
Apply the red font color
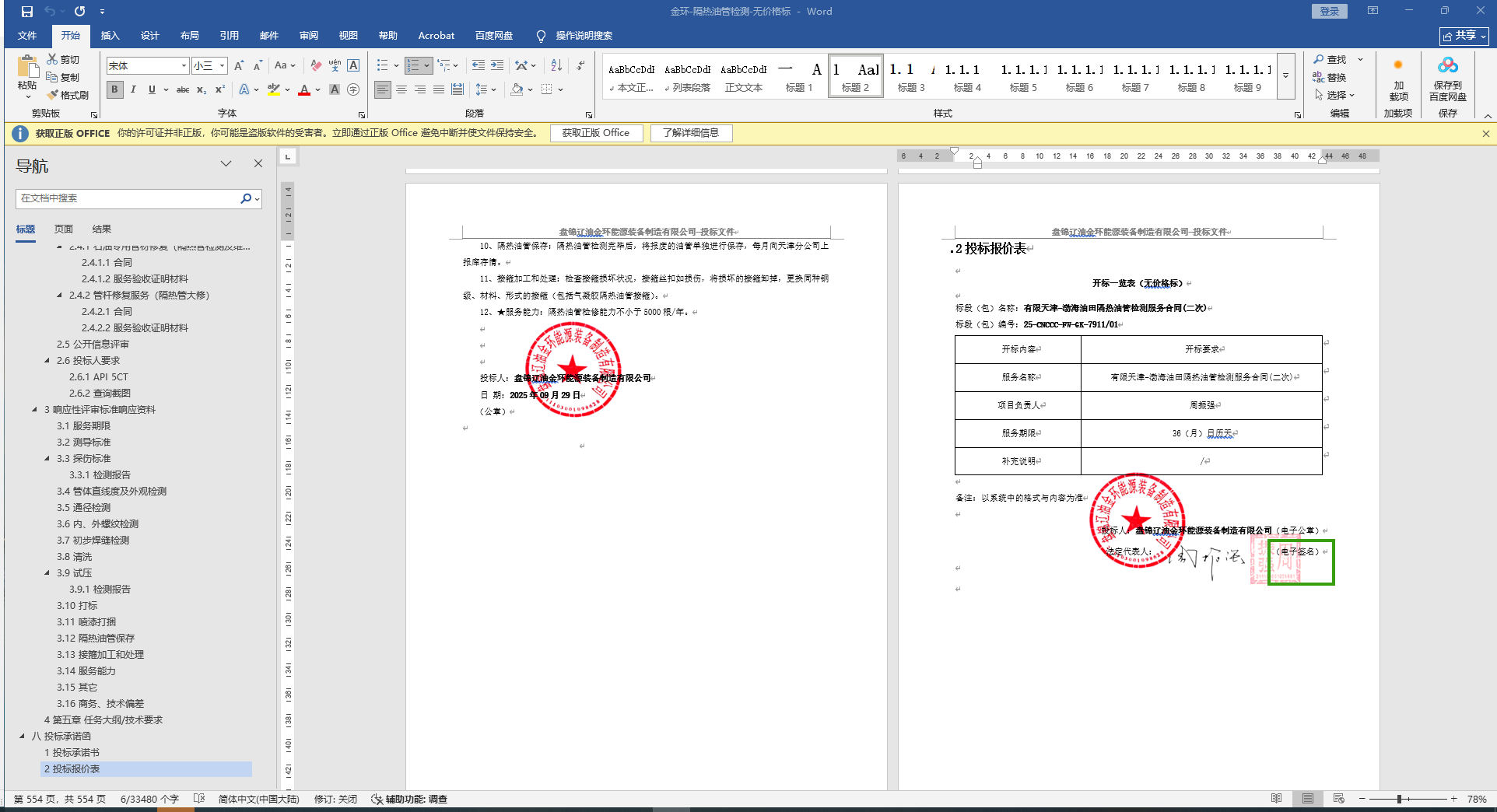[x=304, y=89]
